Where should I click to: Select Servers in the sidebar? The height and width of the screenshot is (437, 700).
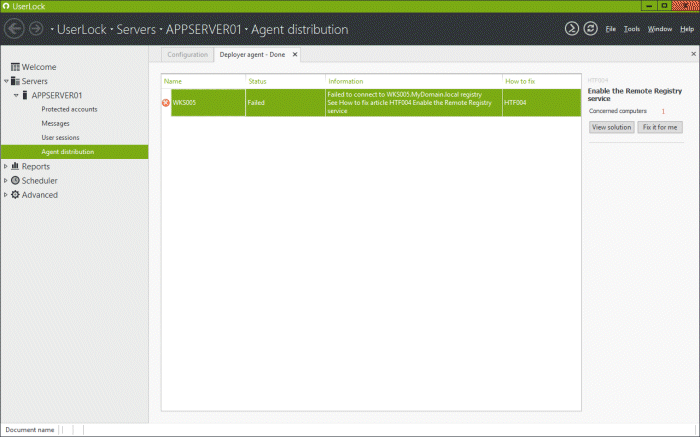click(34, 81)
